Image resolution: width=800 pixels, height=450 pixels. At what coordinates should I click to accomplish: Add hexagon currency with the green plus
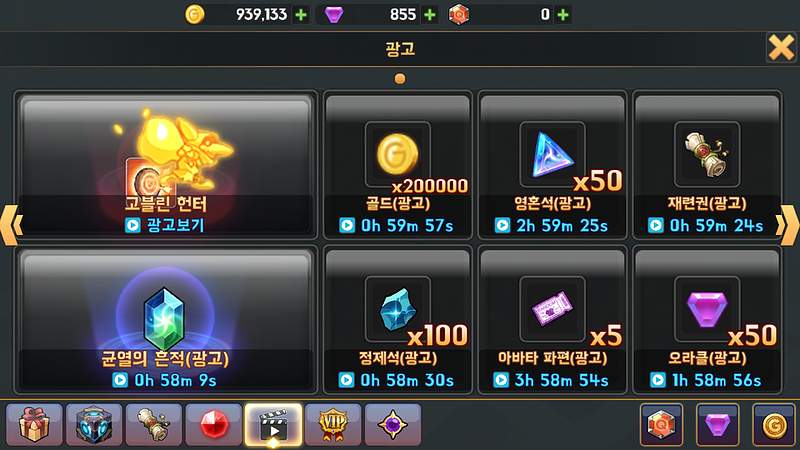pos(563,15)
